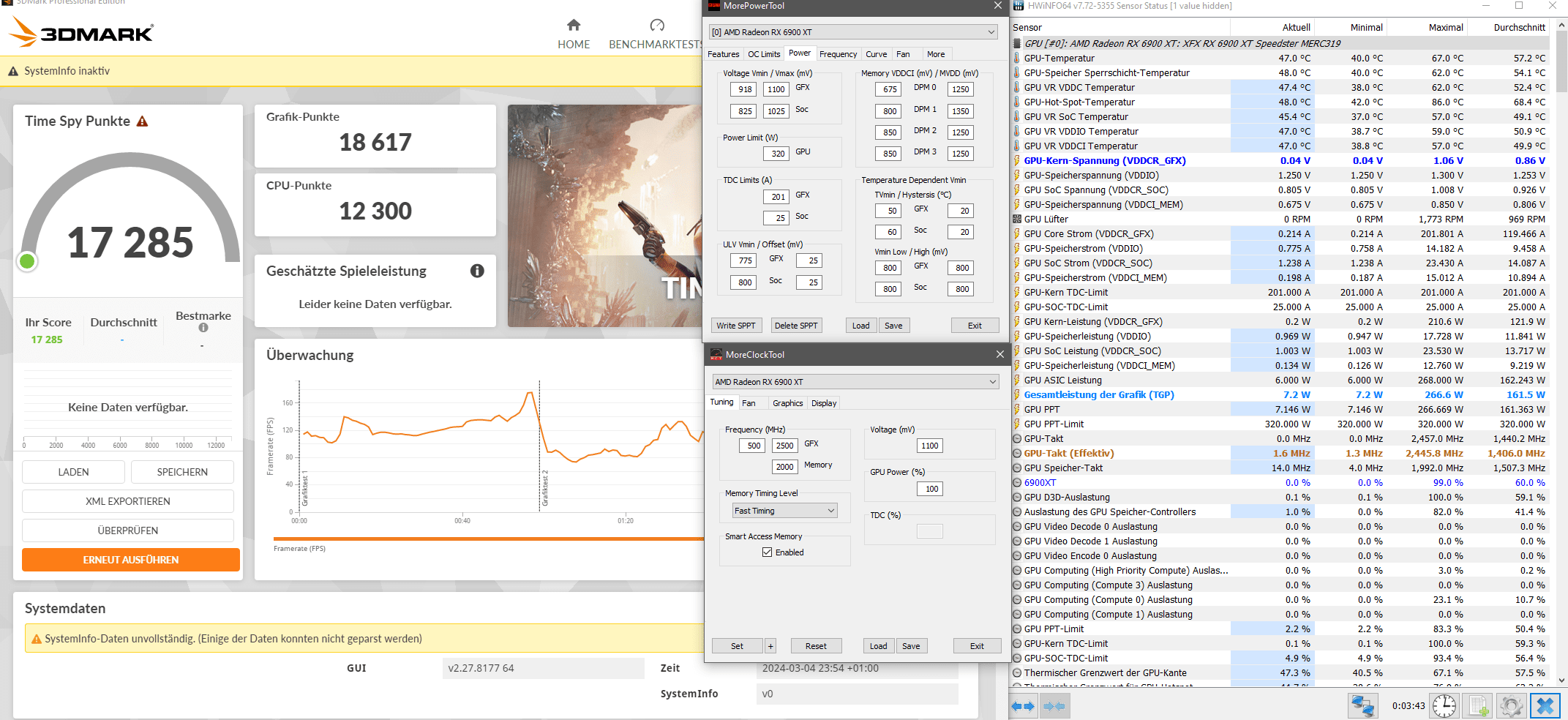Open the MorePowerTool GPU selection dropdown
The height and width of the screenshot is (720, 1568).
853,32
